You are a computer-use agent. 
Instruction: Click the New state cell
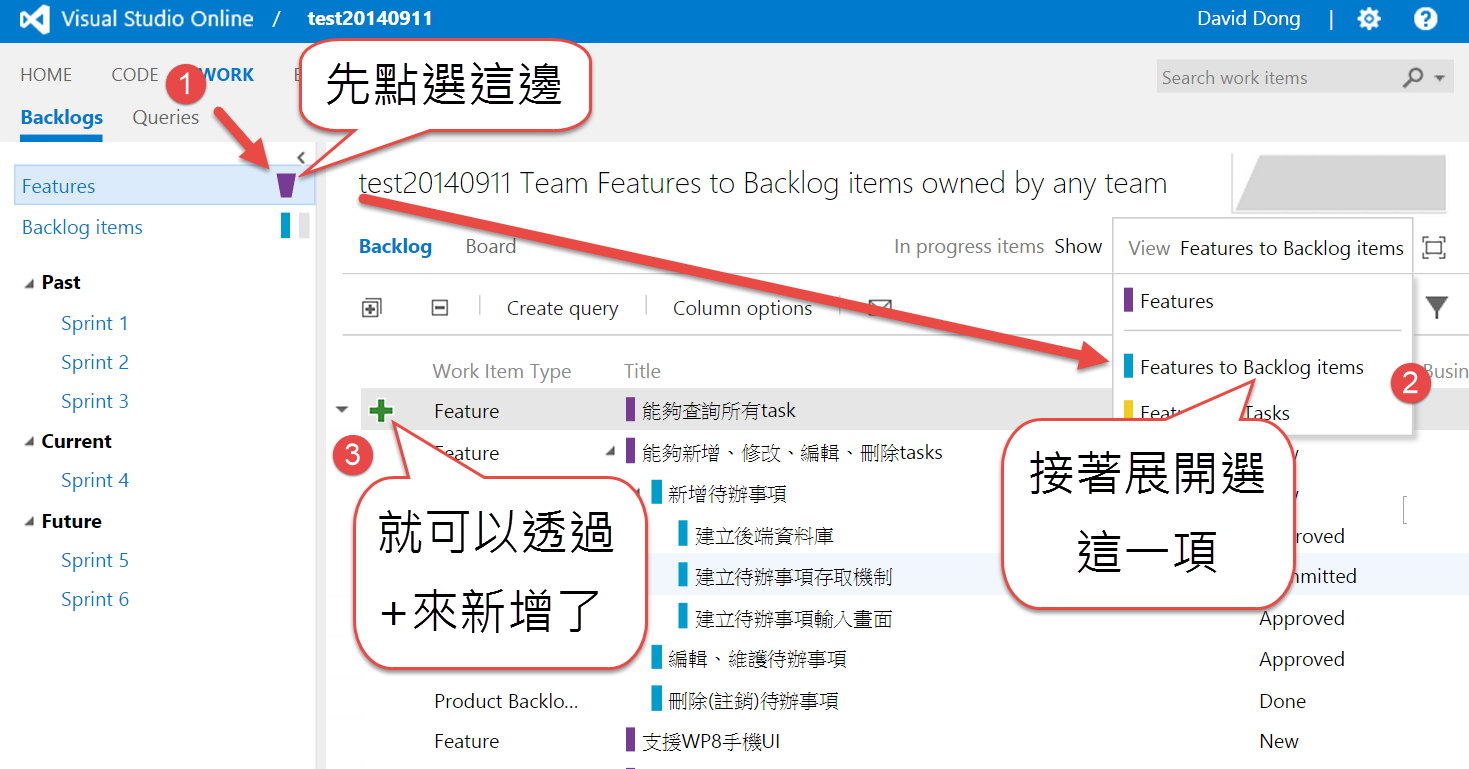(x=1278, y=741)
